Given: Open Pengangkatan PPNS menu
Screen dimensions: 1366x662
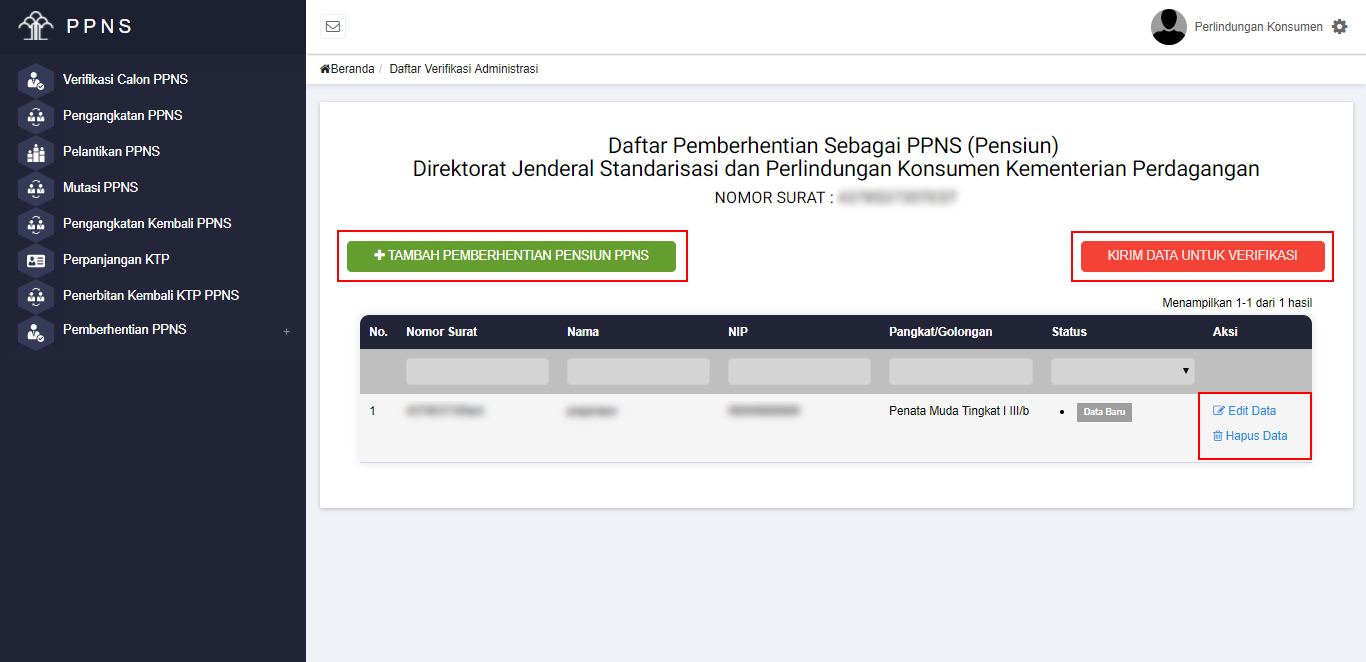Looking at the screenshot, I should tap(122, 116).
